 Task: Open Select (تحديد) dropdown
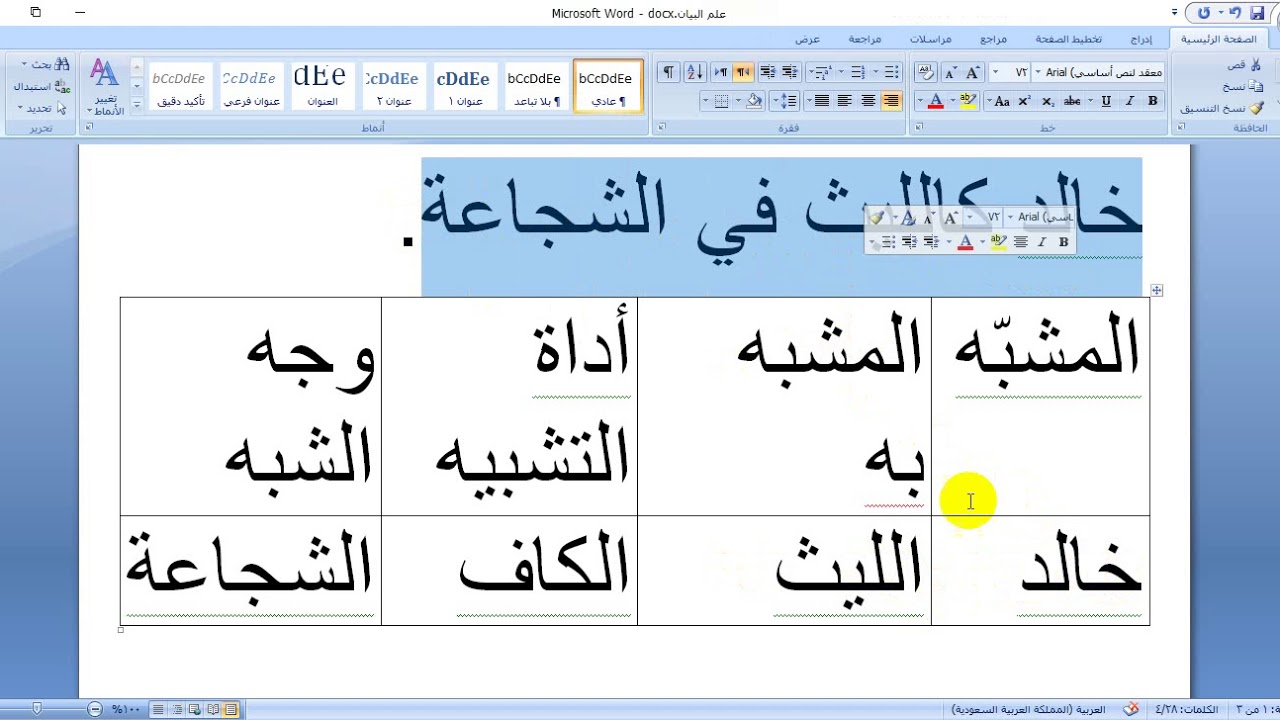pos(43,108)
